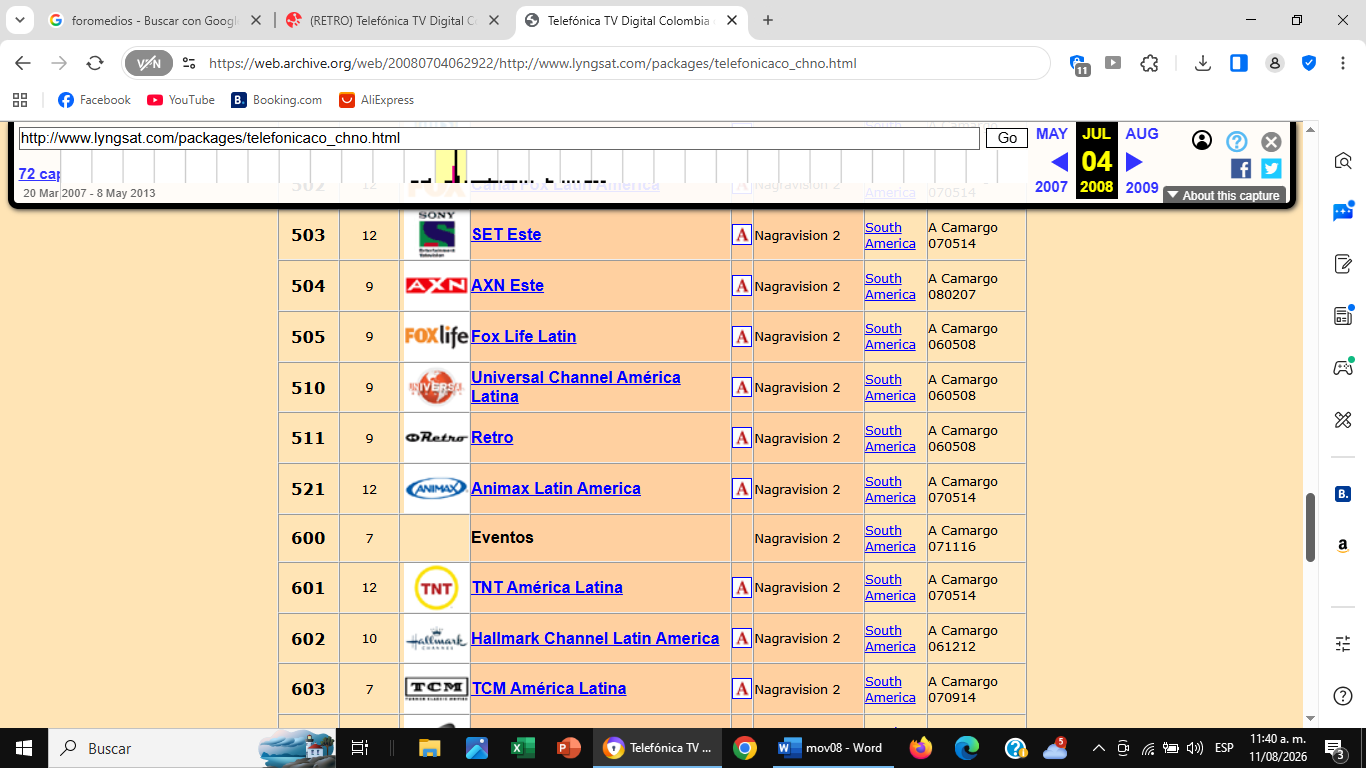Open the browser three-dot menu

[1341, 63]
